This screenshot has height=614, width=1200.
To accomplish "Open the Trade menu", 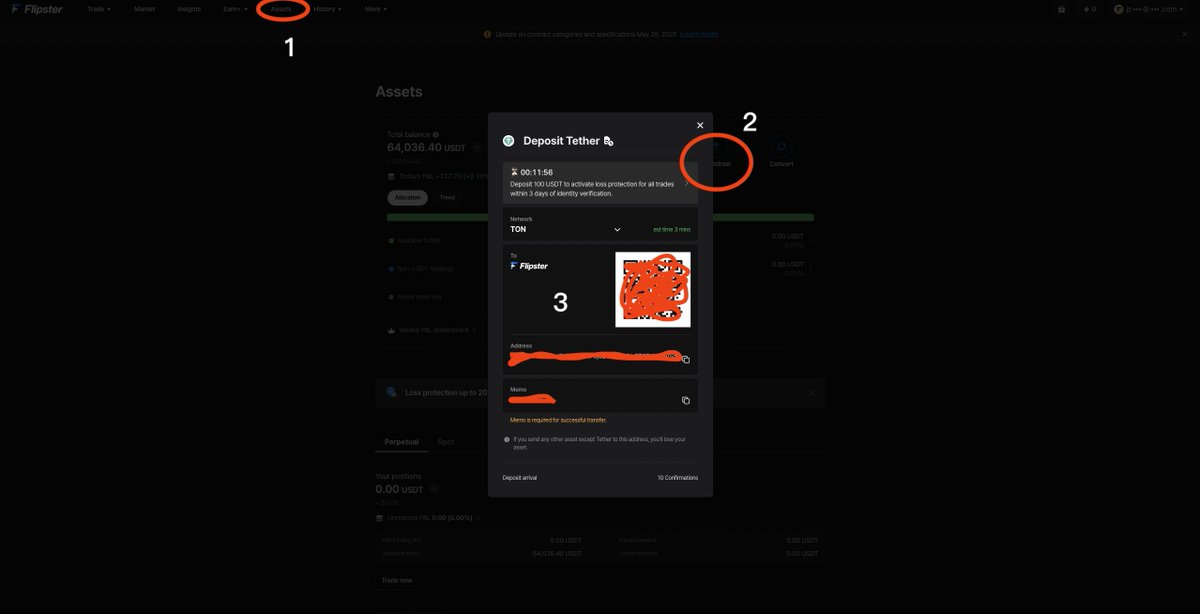I will coord(98,8).
